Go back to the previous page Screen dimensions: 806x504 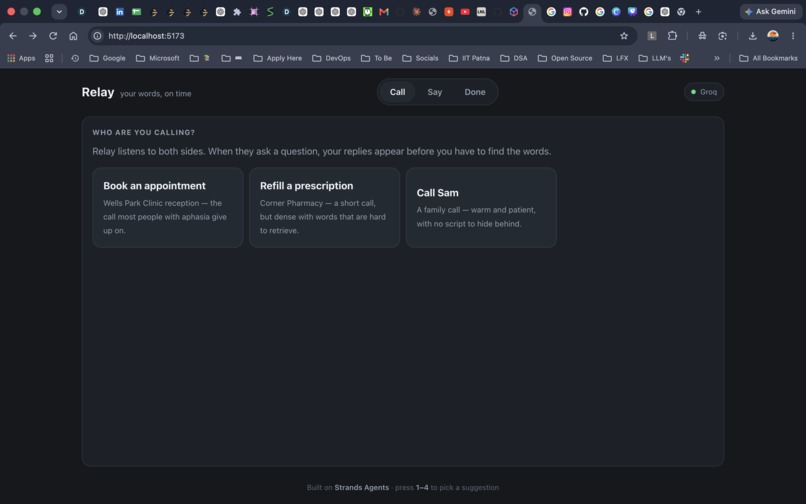pos(13,36)
